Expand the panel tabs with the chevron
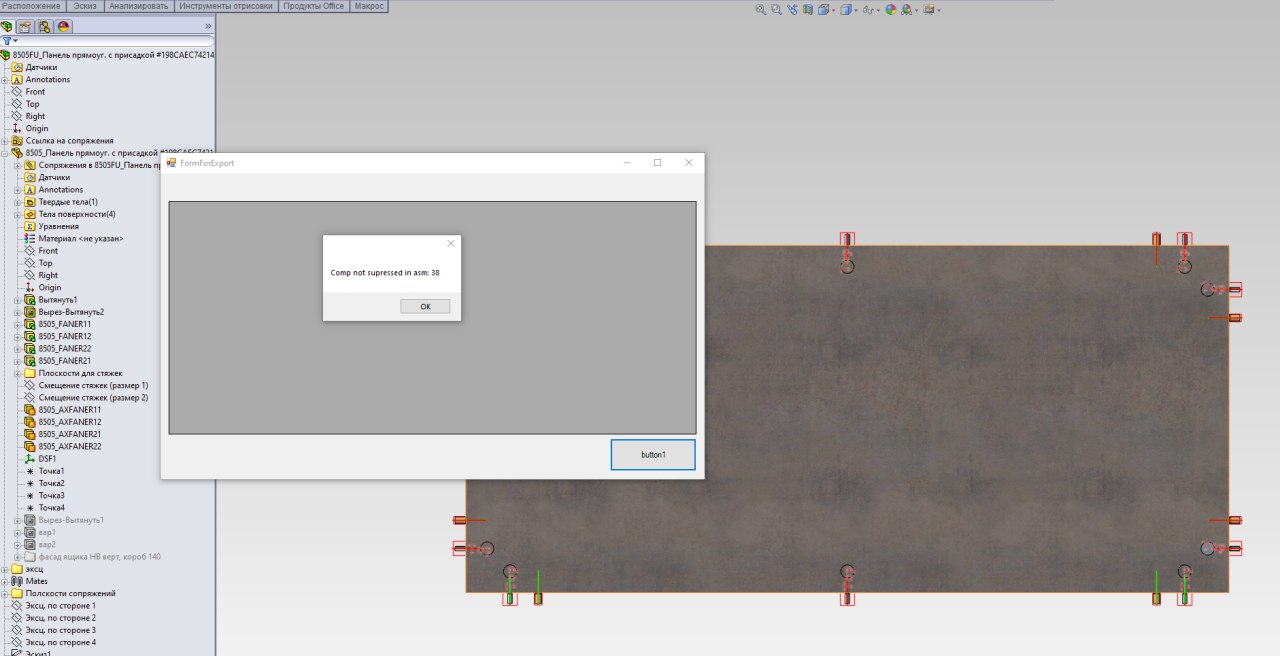Screen dimensions: 1280x656 208,26
